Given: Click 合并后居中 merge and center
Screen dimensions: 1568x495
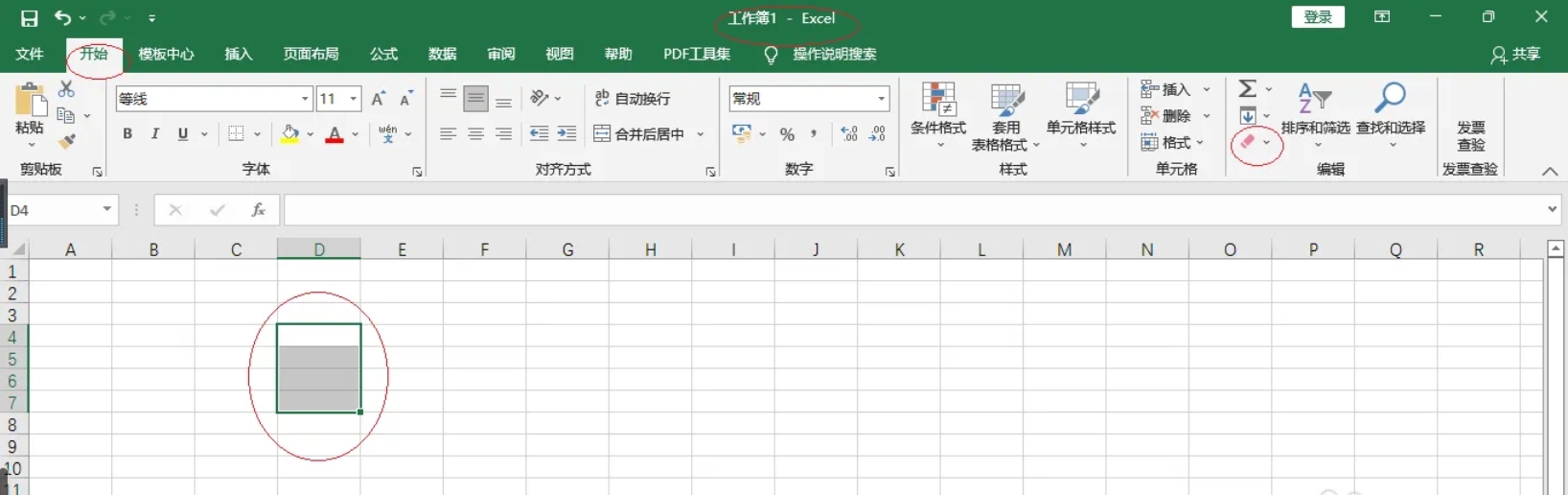Looking at the screenshot, I should point(638,134).
